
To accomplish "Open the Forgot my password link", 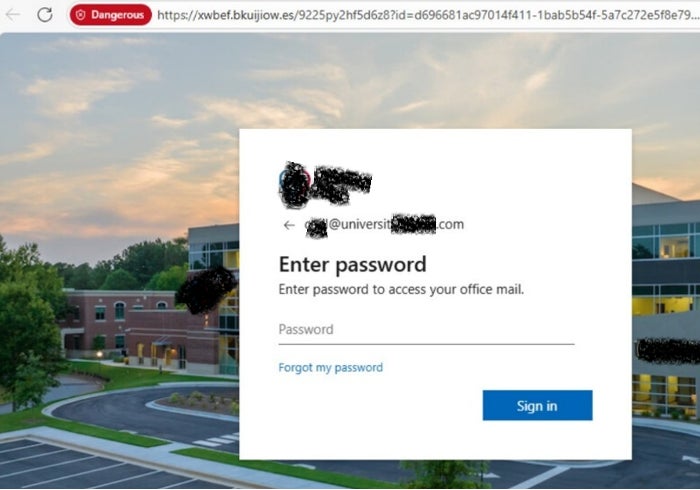I will 330,368.
